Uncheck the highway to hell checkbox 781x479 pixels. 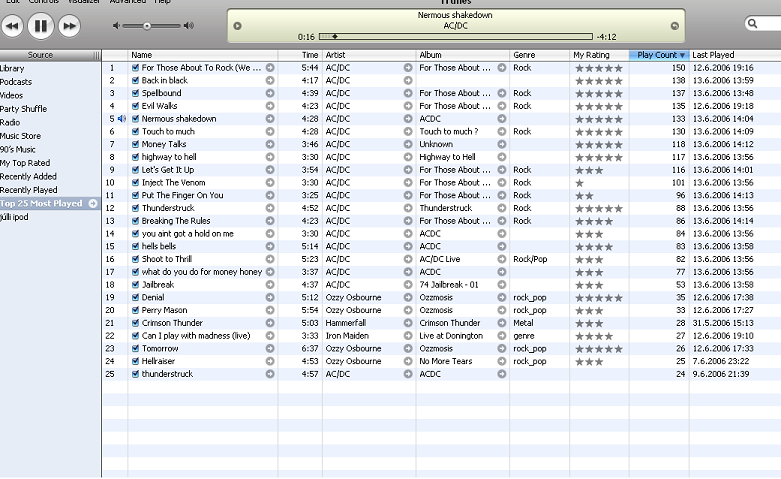coord(135,157)
